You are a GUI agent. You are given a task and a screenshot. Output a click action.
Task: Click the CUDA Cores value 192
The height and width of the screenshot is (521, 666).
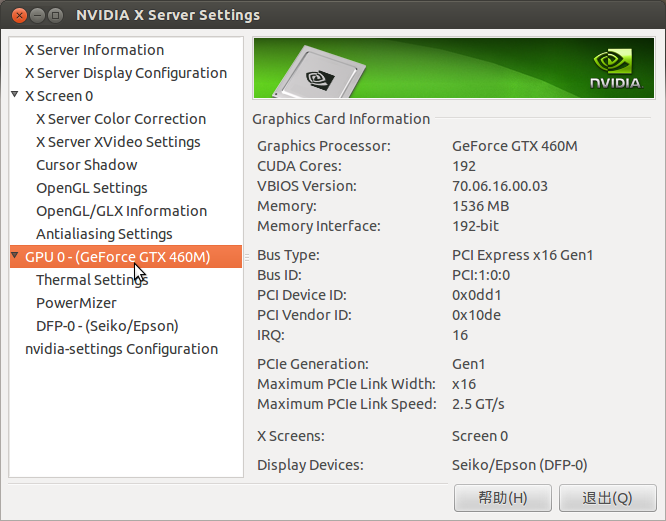(464, 166)
